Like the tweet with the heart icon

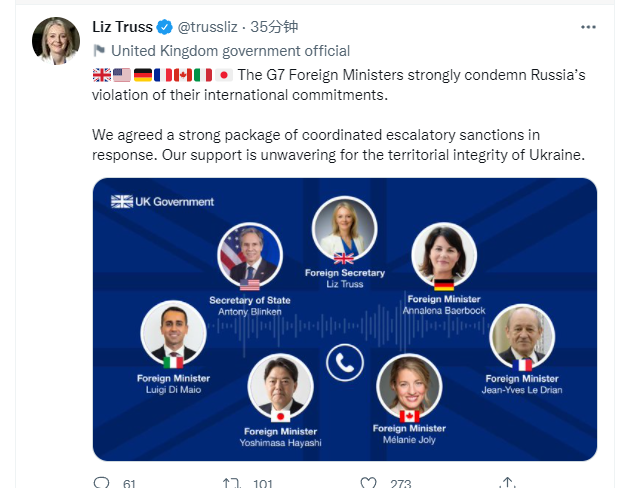[368, 482]
